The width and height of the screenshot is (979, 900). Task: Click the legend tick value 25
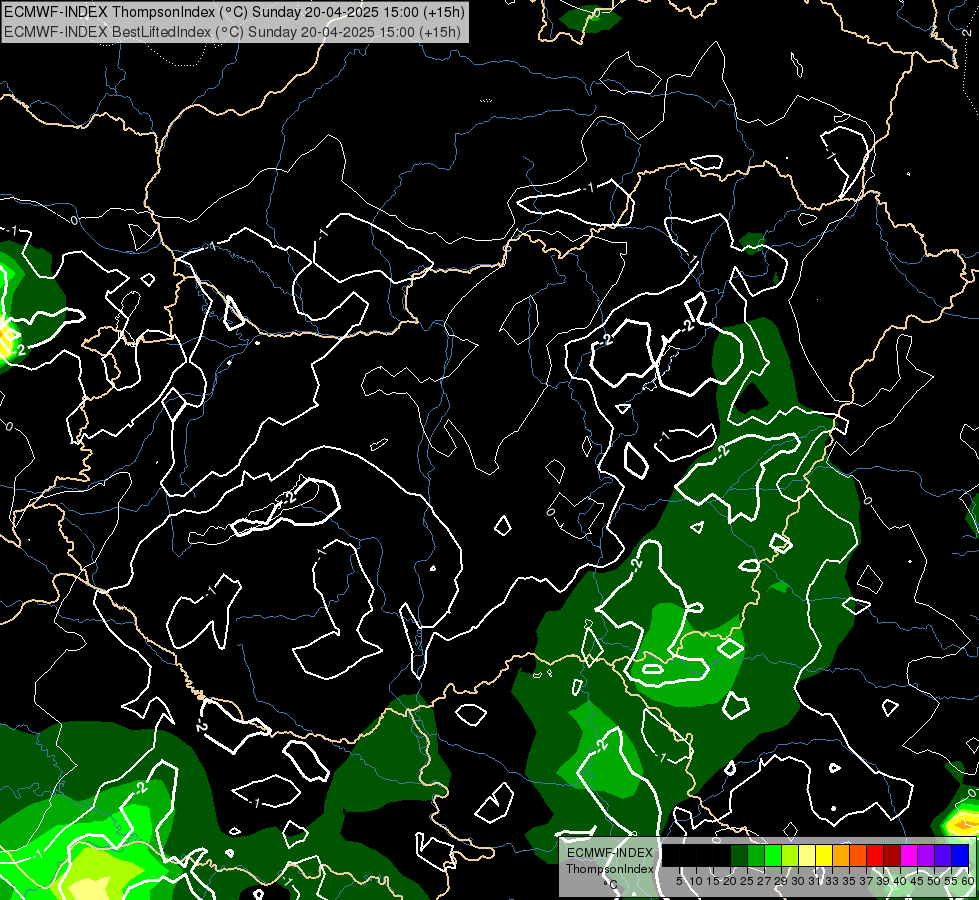[747, 881]
